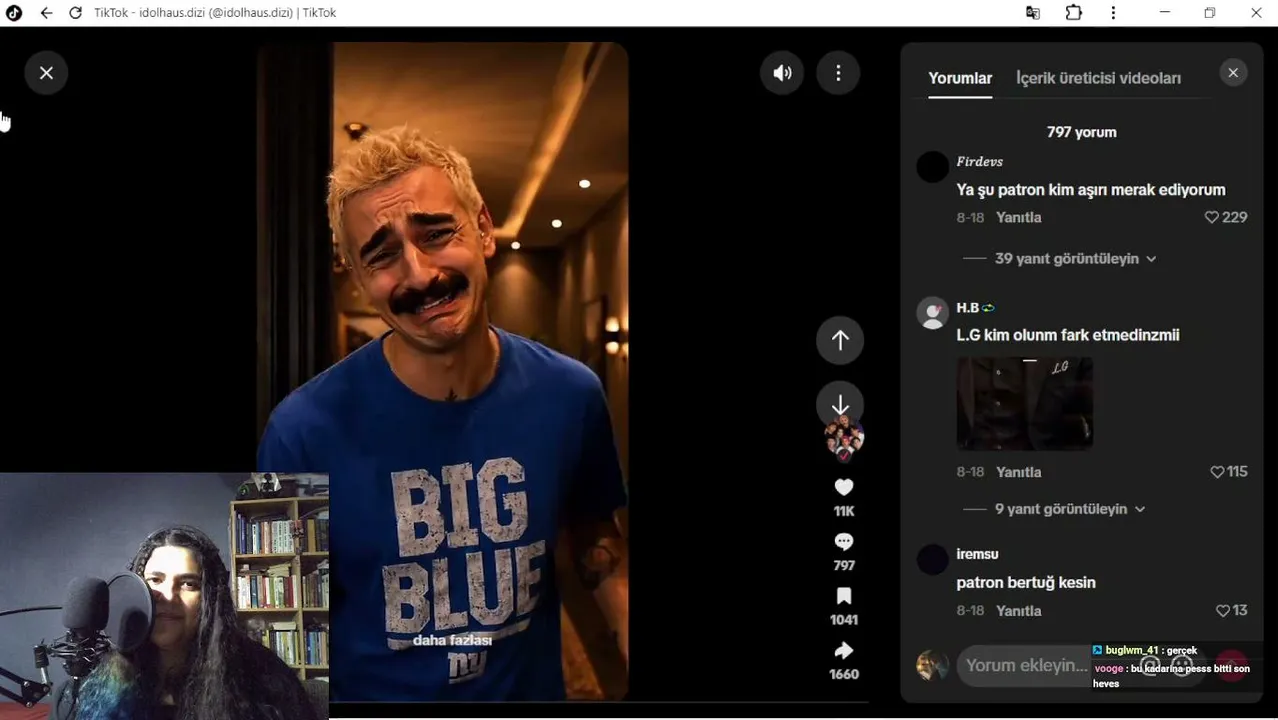Share the video with the arrow icon
1278x720 pixels.
844,650
